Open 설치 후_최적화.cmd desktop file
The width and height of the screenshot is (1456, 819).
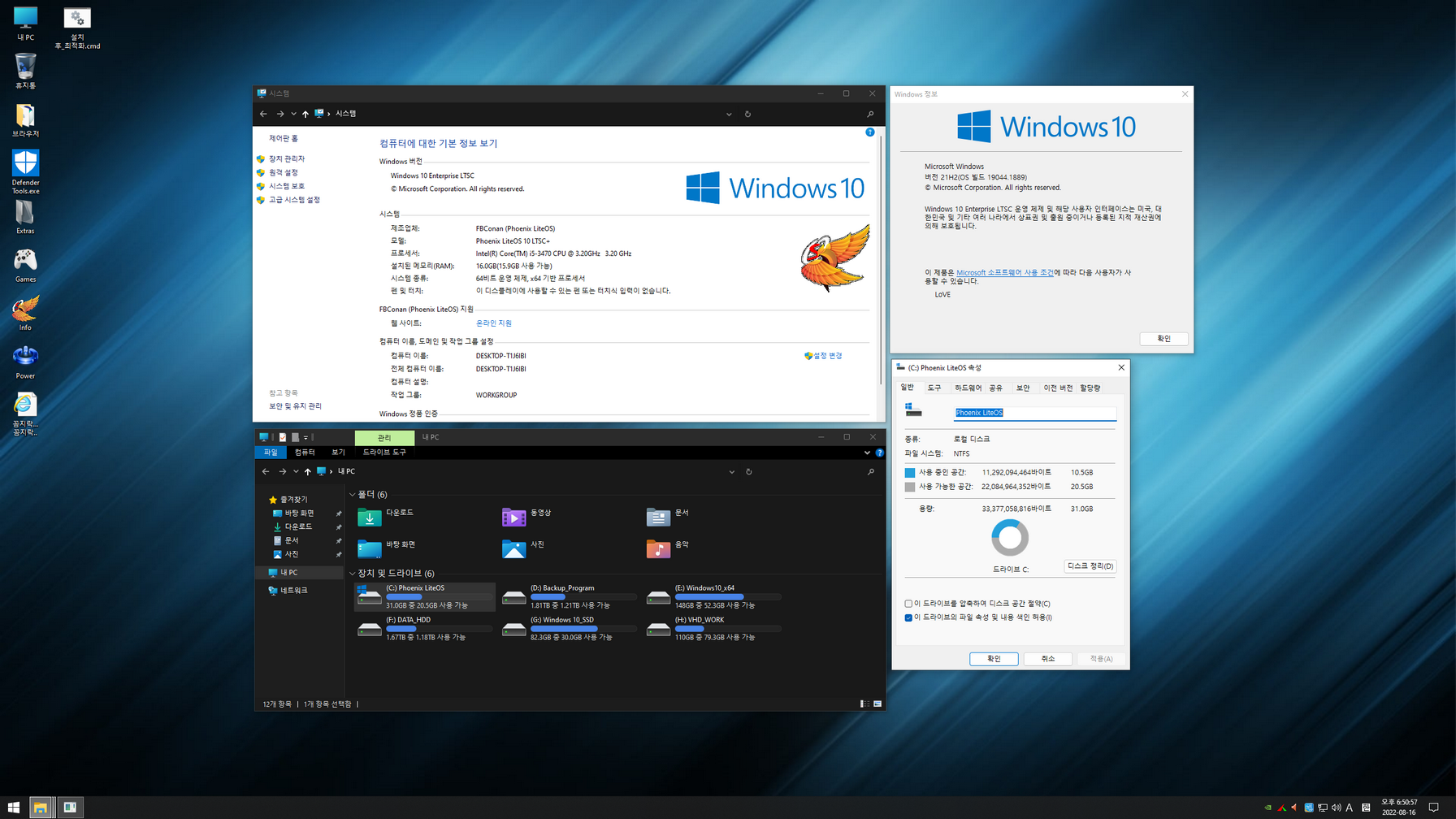(77, 28)
